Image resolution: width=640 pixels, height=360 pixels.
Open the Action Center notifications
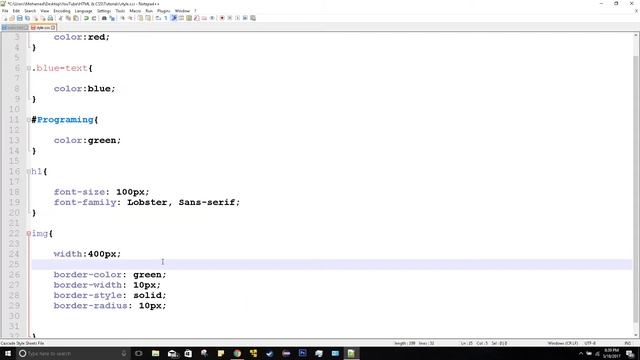(630, 353)
